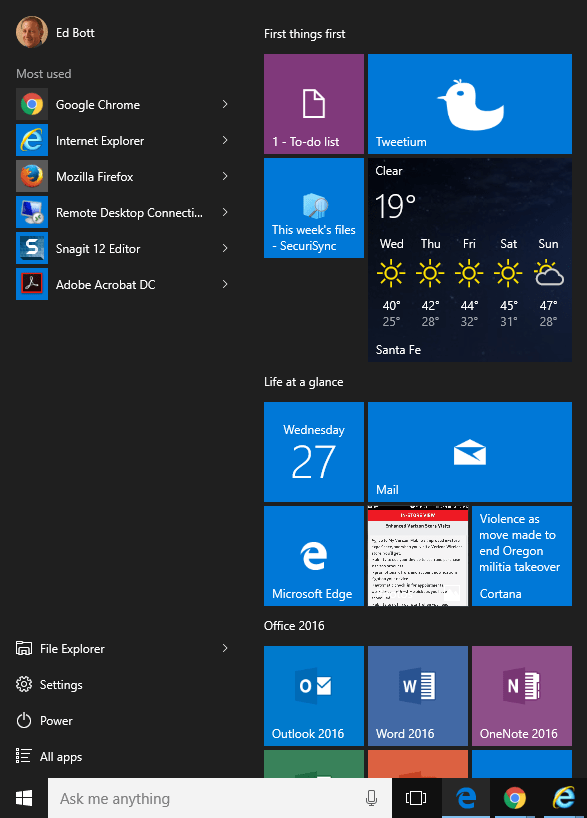Expand File Explorer jump list arrow
Viewport: 587px width, 818px height.
[225, 648]
